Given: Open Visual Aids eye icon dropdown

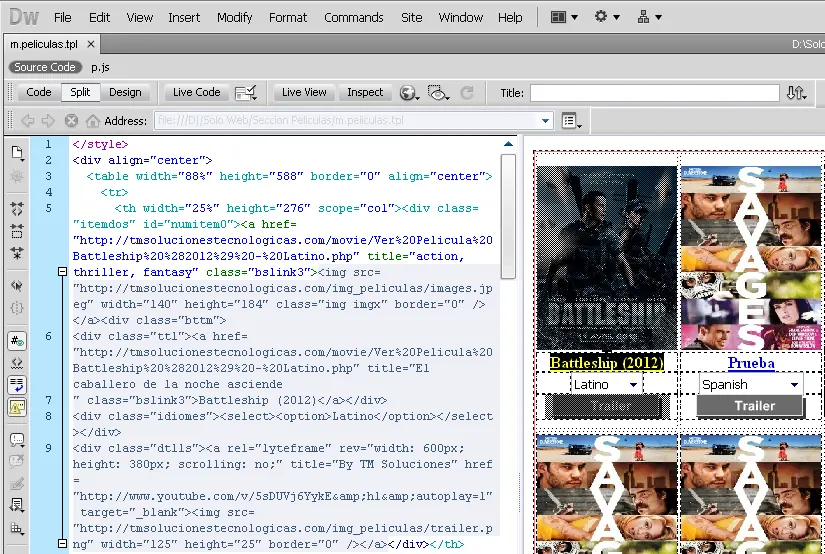Looking at the screenshot, I should (x=438, y=93).
